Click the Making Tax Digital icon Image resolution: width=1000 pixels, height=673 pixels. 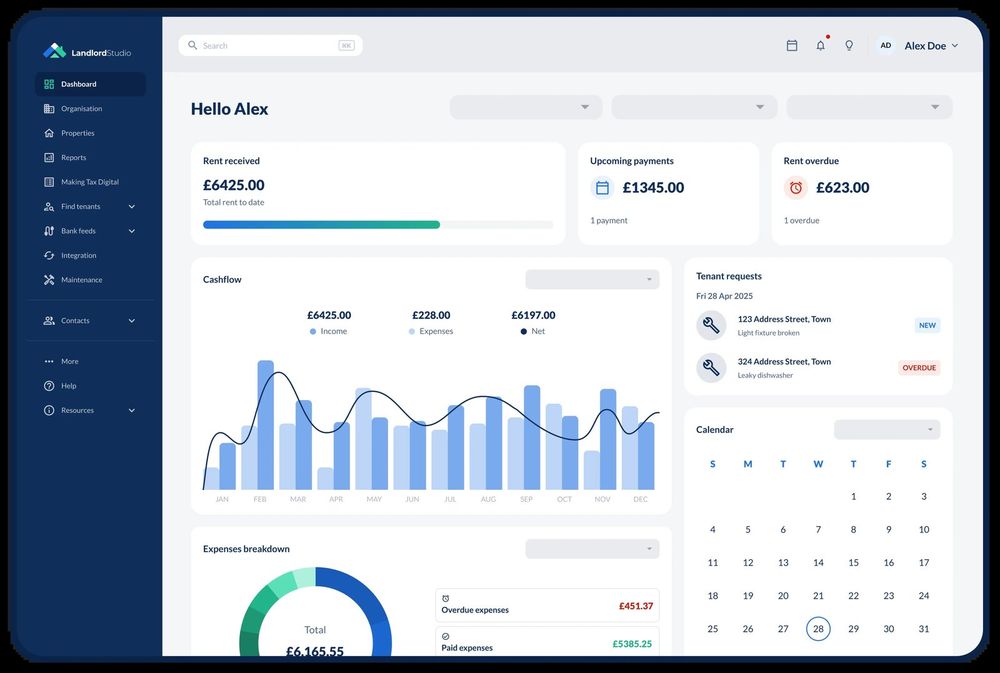49,182
